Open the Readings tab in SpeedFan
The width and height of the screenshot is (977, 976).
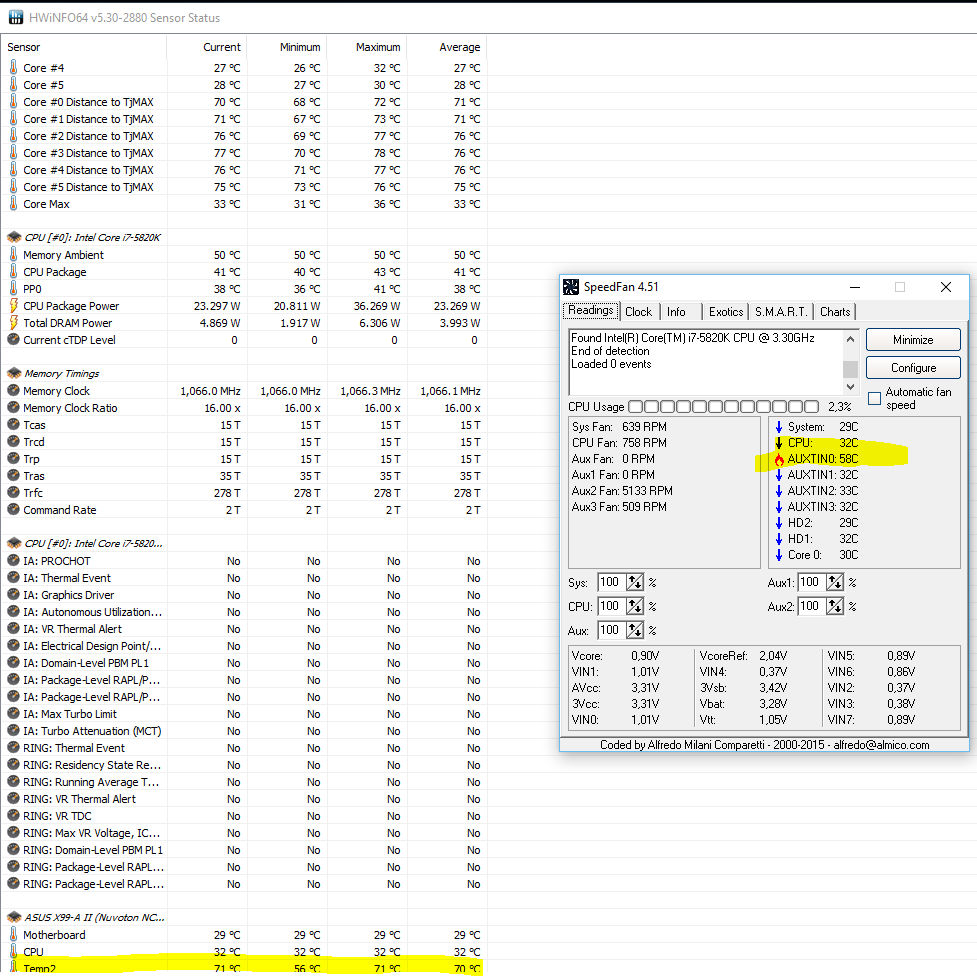pyautogui.click(x=591, y=310)
